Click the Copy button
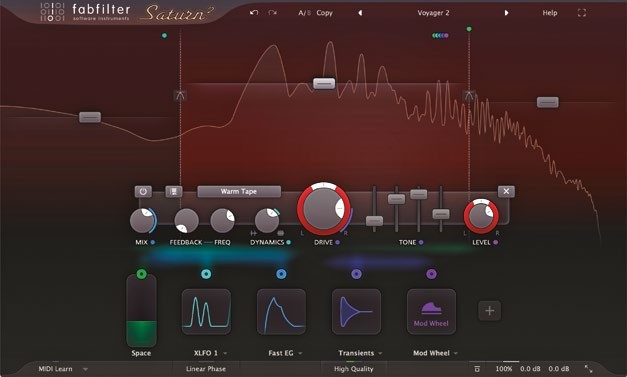Screen dimensions: 627x377 (x=324, y=13)
